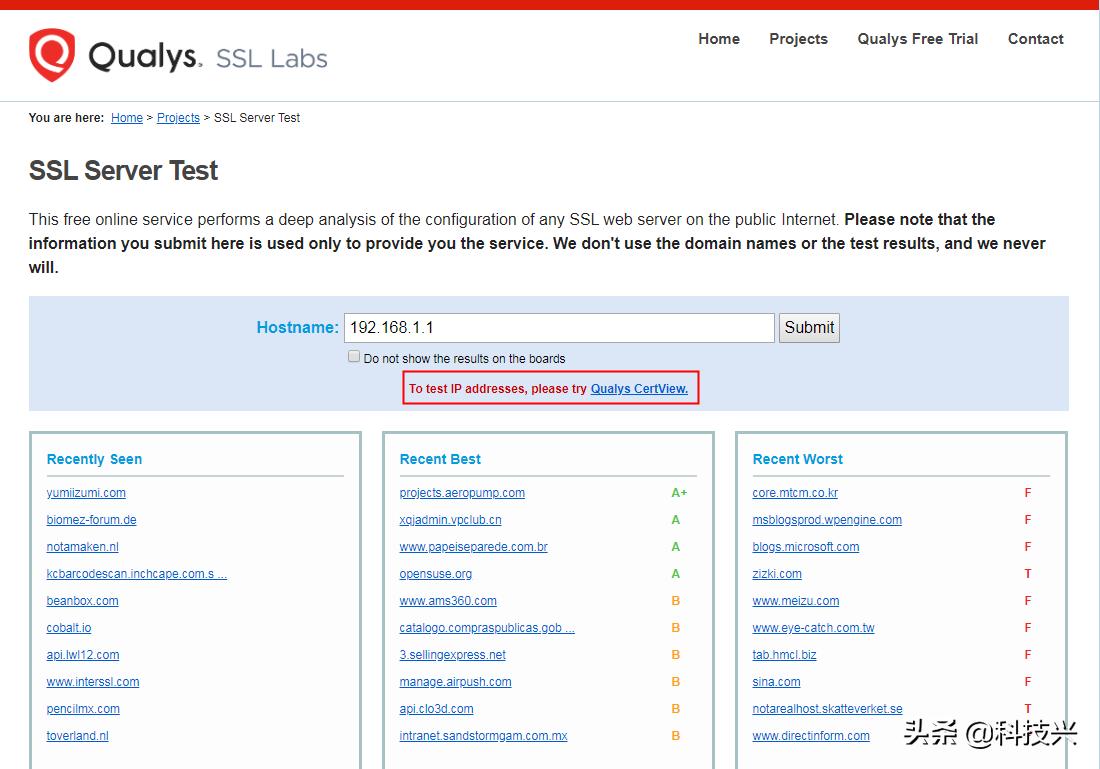Viewport: 1100px width, 769px height.
Task: Open pencilmx.com in Recently Seen
Action: pyautogui.click(x=83, y=709)
